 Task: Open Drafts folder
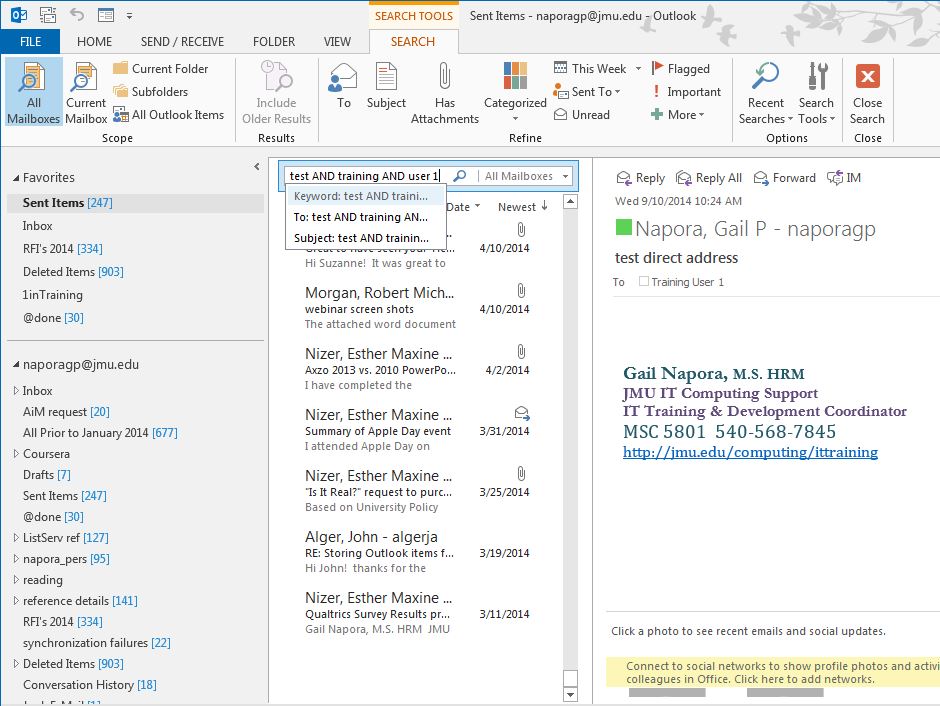click(x=47, y=475)
